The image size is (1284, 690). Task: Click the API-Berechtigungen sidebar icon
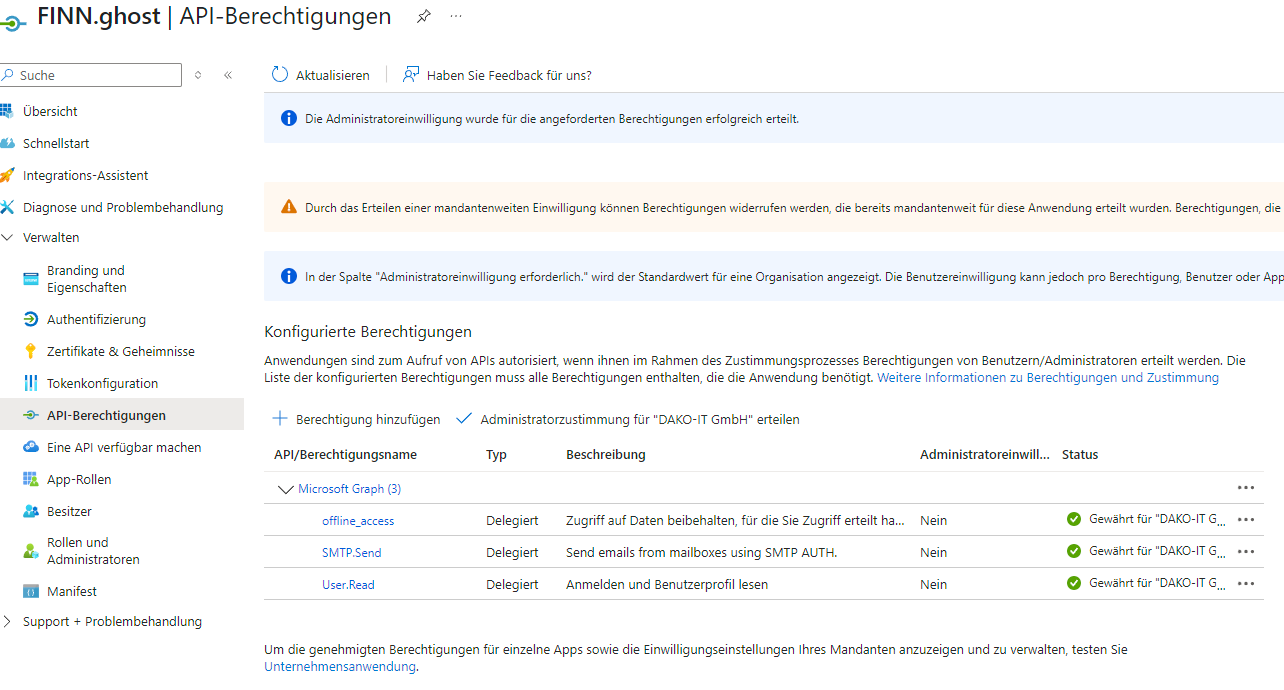pyautogui.click(x=30, y=415)
